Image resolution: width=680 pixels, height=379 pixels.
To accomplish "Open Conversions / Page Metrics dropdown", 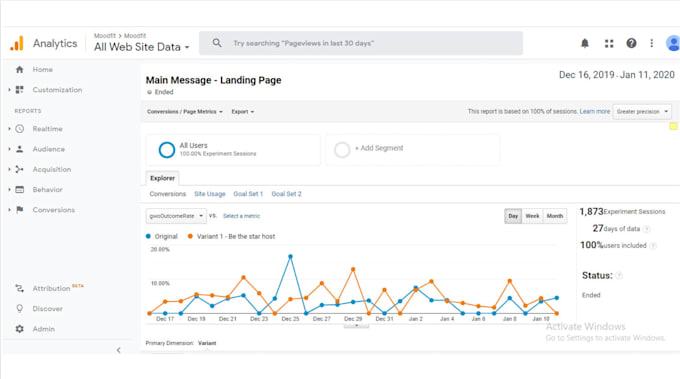I will [185, 112].
